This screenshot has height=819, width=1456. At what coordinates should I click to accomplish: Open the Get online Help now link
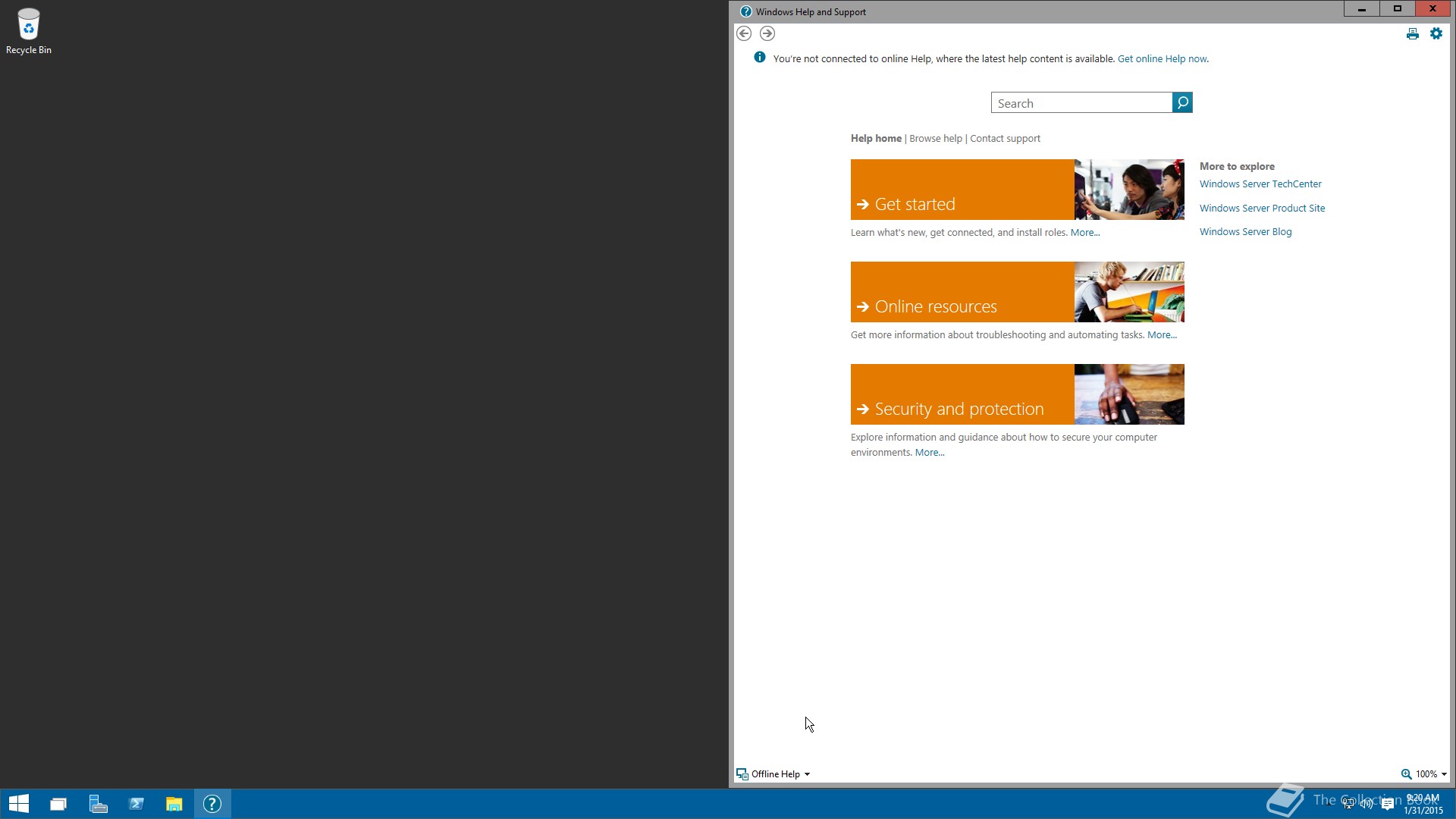[x=1162, y=58]
